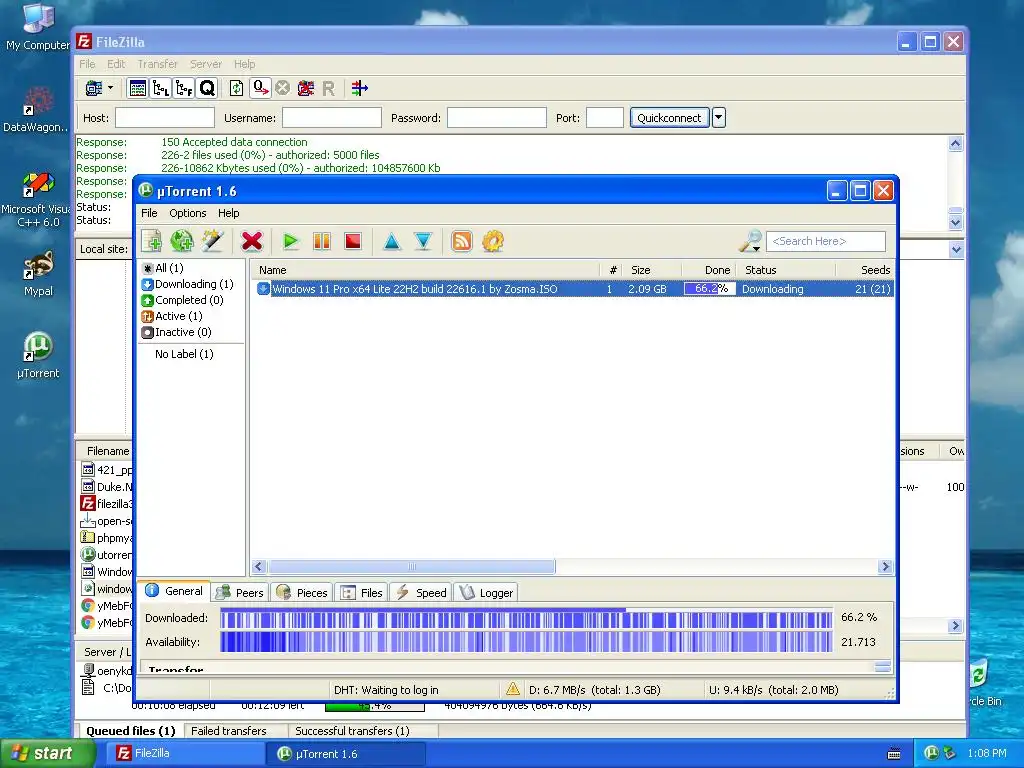Open the Successful transfers (1) tab

click(352, 731)
